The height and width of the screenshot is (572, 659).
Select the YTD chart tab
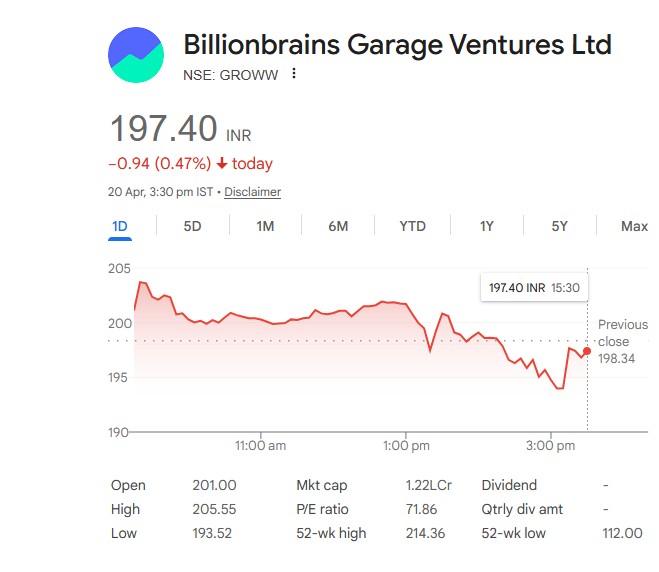[x=412, y=226]
